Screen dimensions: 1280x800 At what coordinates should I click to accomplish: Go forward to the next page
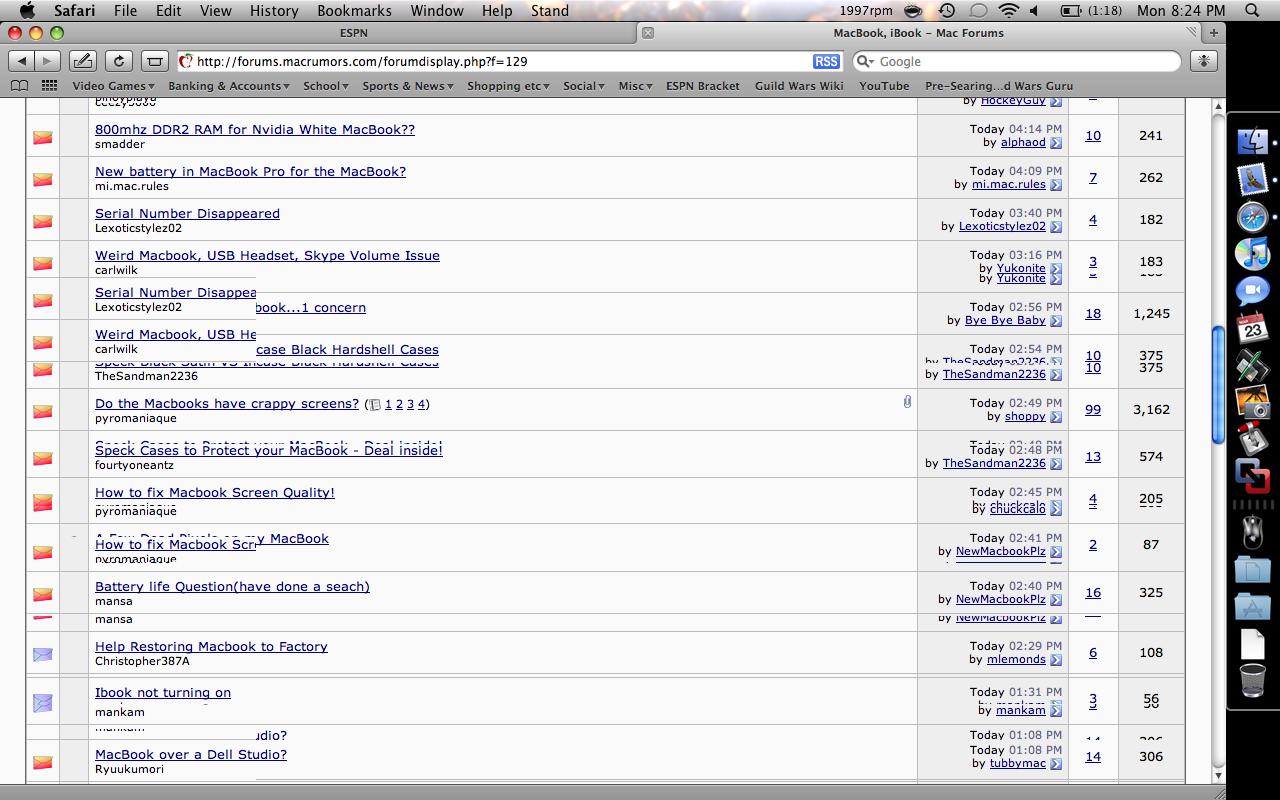(x=47, y=61)
